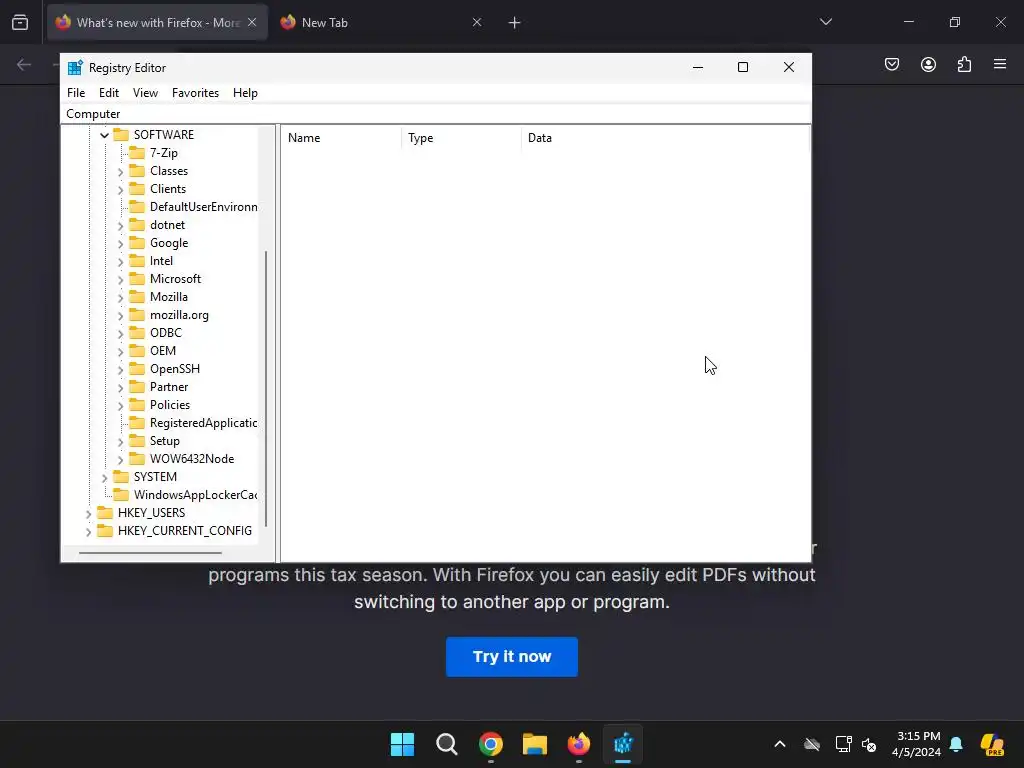Screen dimensions: 1024x768
Task: Click Registry Editor taskbar icon
Action: (622, 744)
